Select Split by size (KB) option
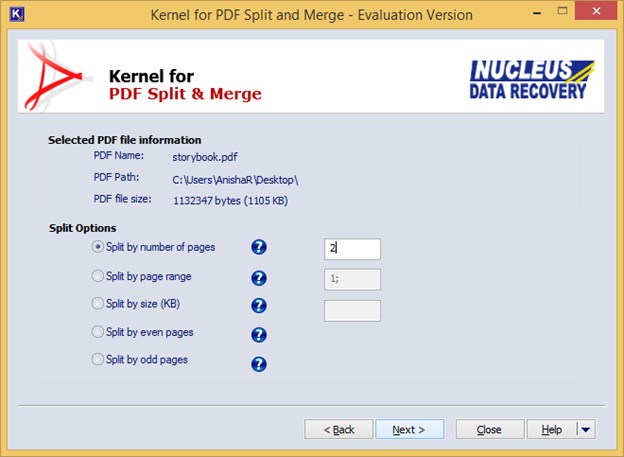Screen dimensions: 624x457 (136, 304)
